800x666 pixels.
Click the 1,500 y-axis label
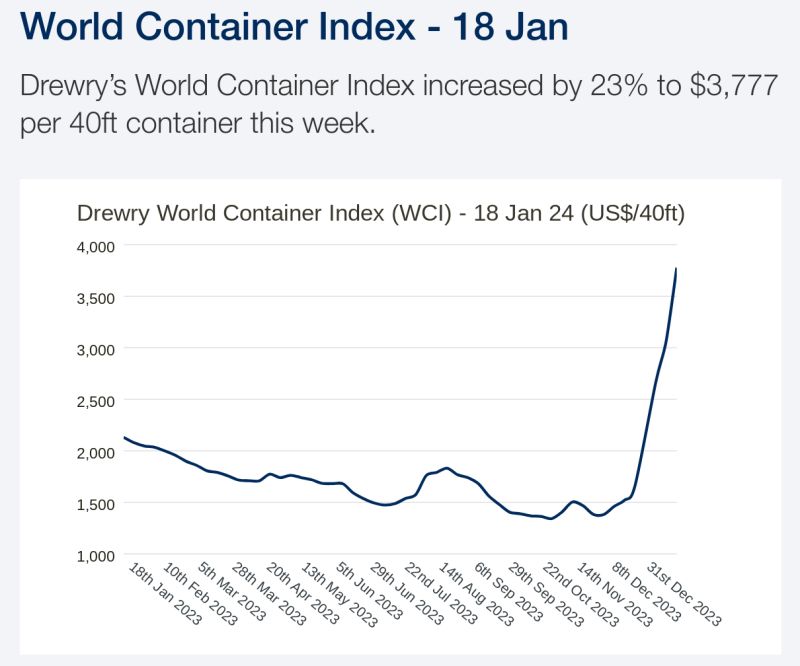[97, 504]
